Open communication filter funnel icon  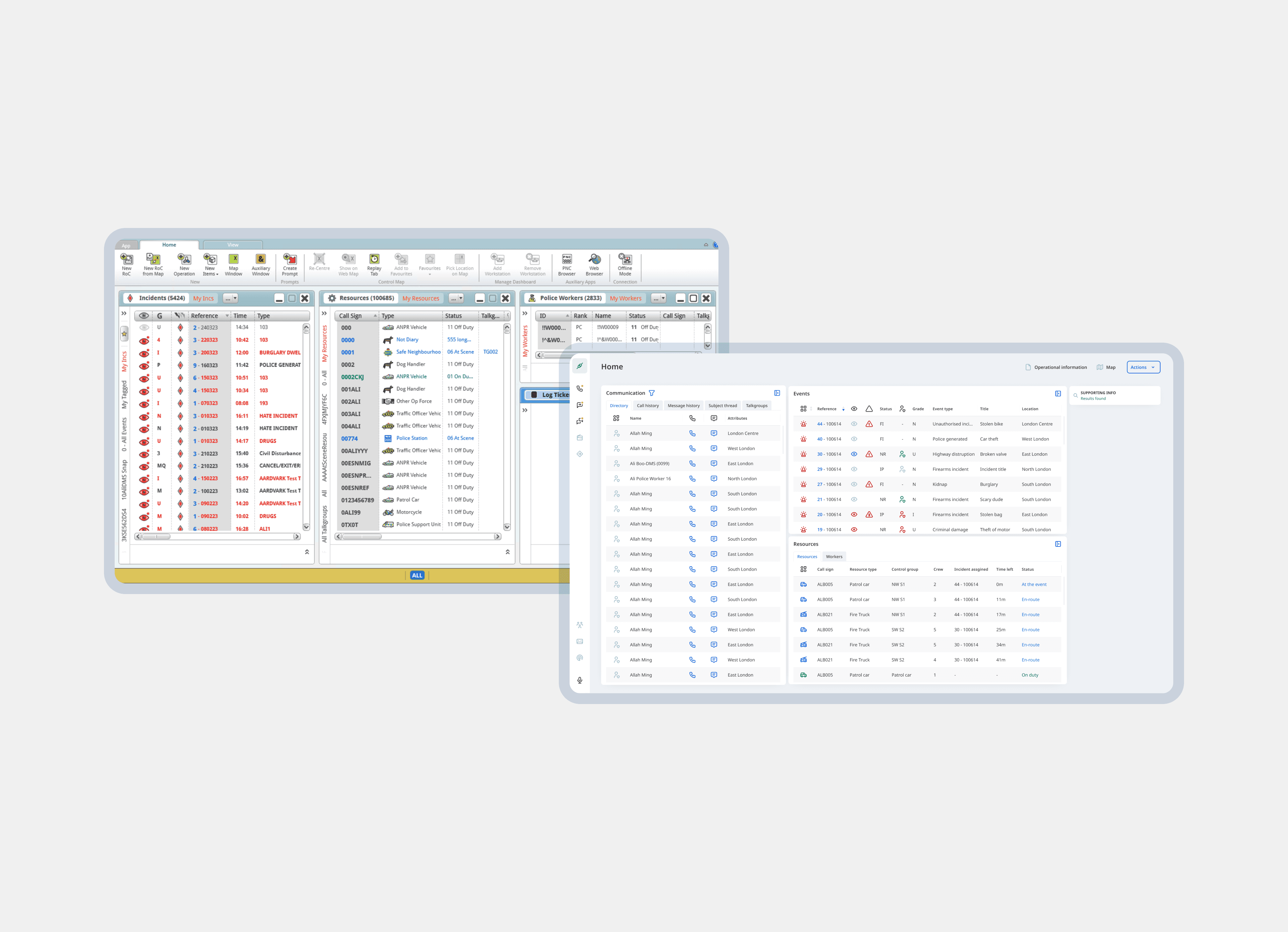pyautogui.click(x=651, y=393)
